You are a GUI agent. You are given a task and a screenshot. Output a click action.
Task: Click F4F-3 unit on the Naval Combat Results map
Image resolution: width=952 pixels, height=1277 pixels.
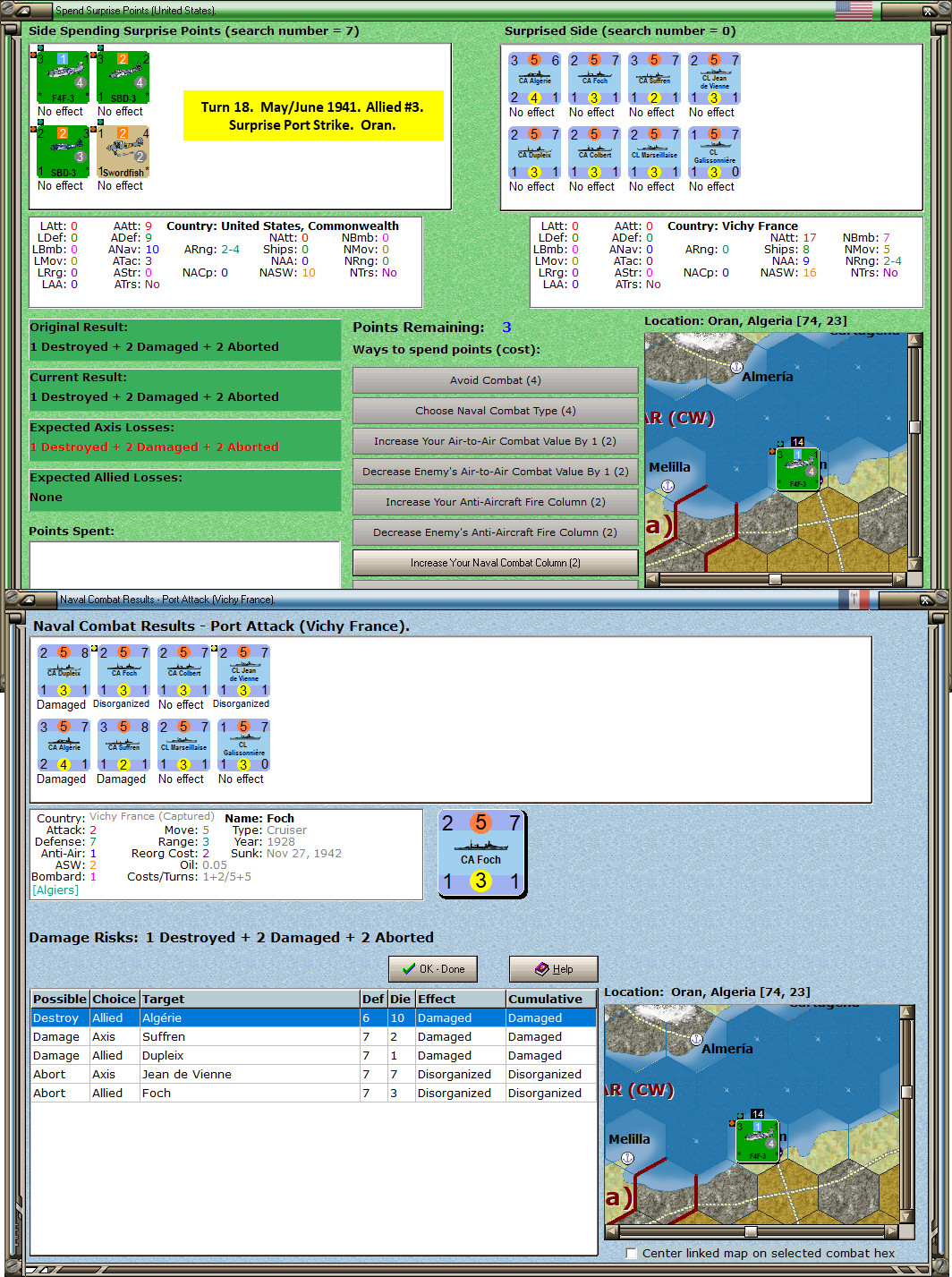pyautogui.click(x=757, y=1141)
